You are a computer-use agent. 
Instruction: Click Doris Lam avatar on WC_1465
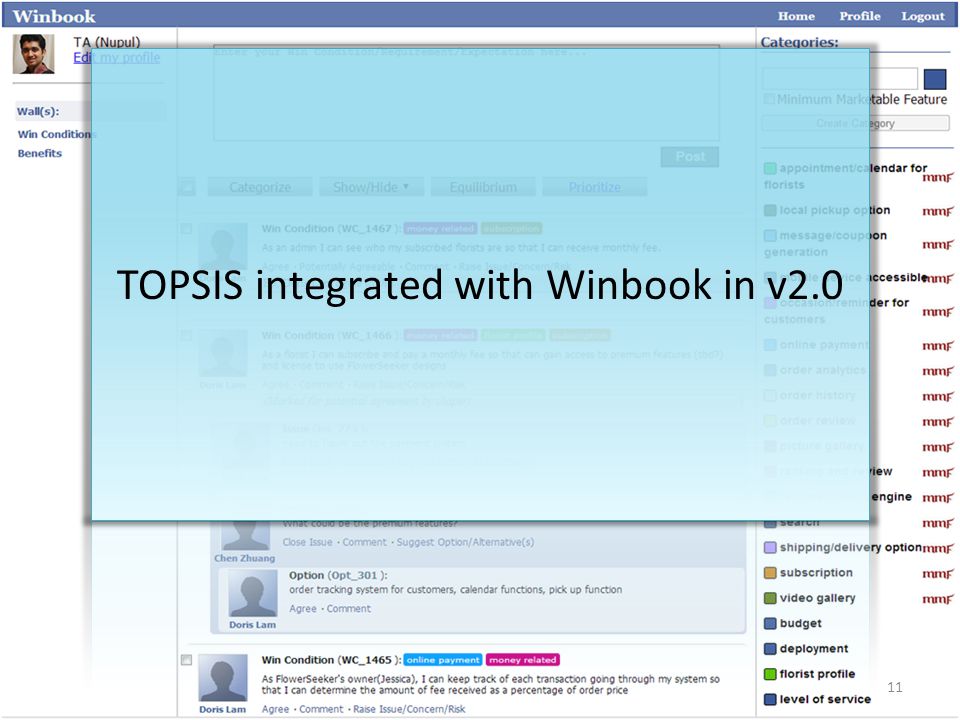pos(223,677)
